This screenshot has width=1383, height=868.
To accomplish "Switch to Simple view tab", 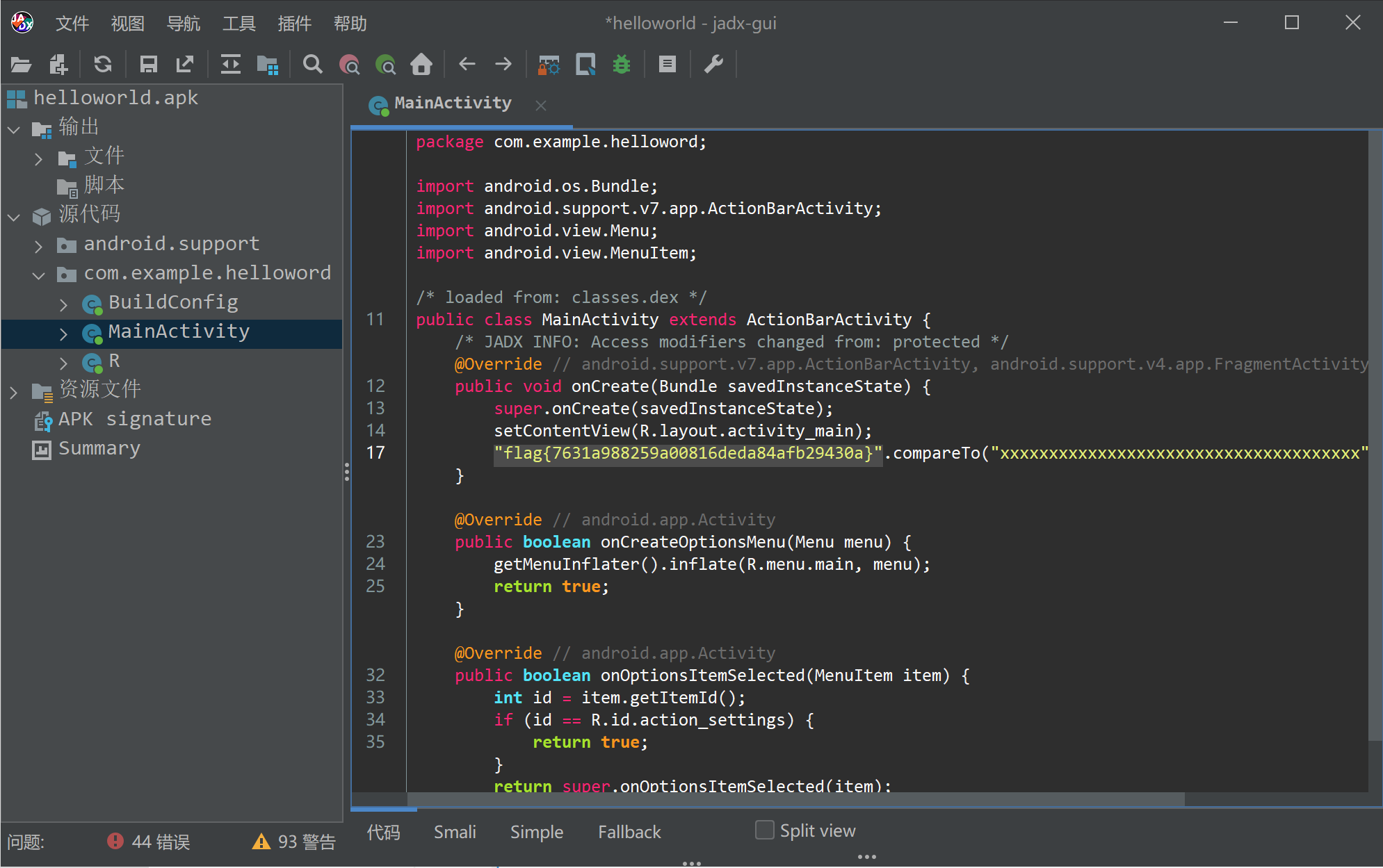I will click(537, 832).
